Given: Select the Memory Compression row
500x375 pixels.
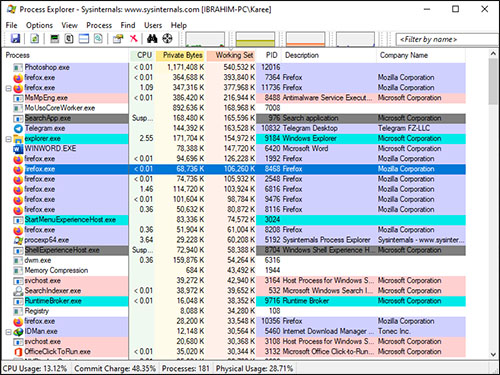Looking at the screenshot, I should pos(234,270).
